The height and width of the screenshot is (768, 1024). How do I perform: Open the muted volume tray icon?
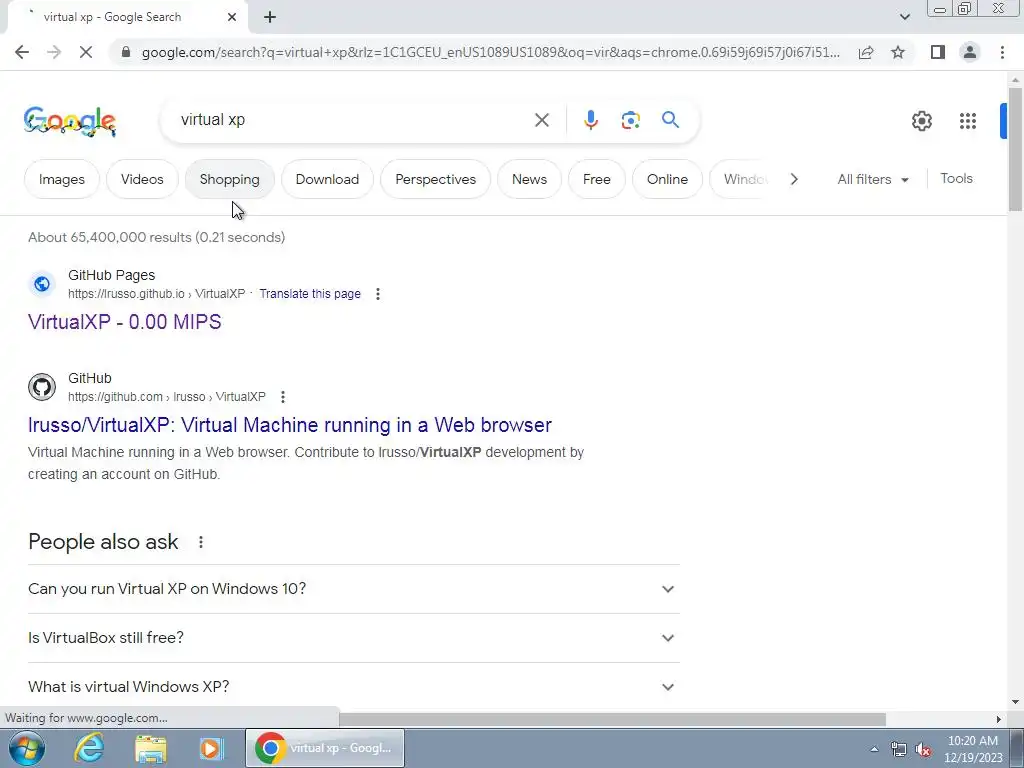[x=923, y=749]
